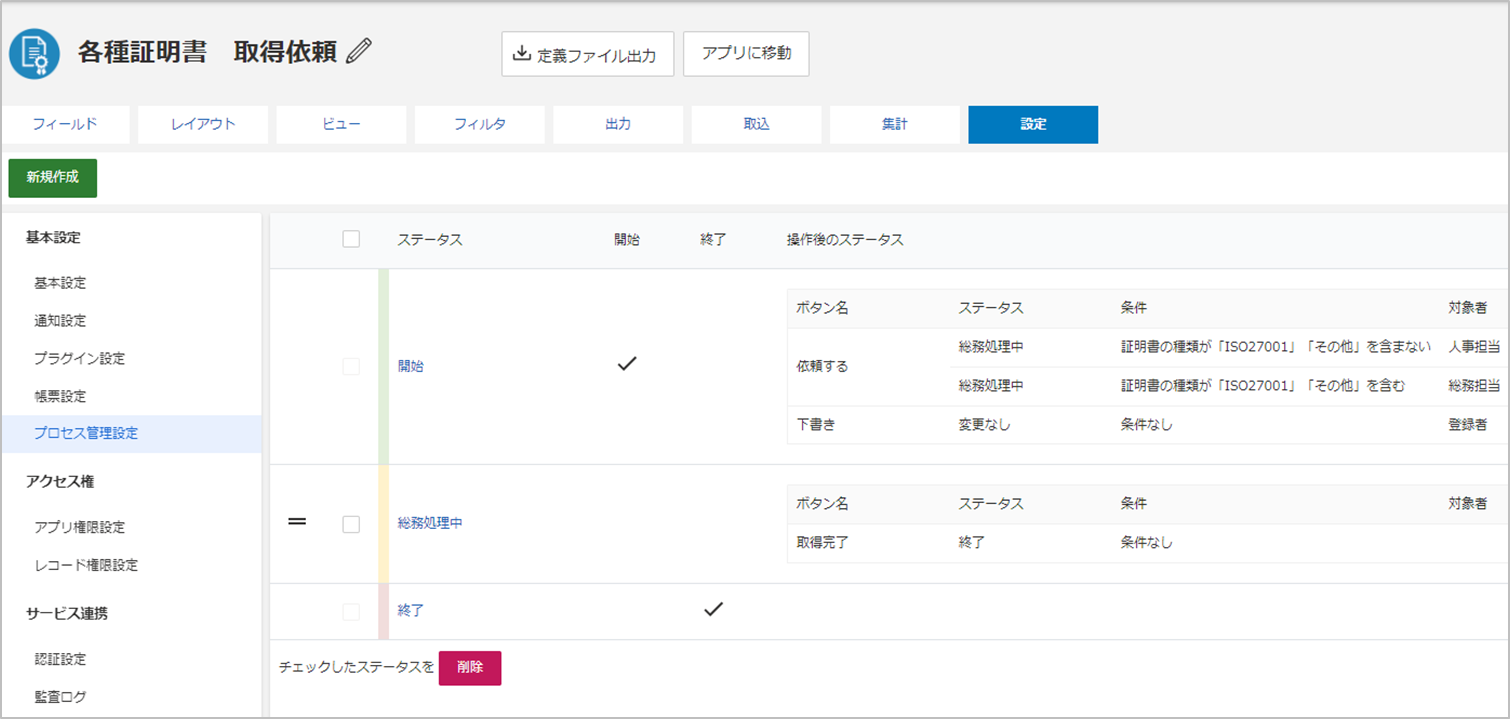Click the checkmark in the 終了 column

(x=713, y=609)
